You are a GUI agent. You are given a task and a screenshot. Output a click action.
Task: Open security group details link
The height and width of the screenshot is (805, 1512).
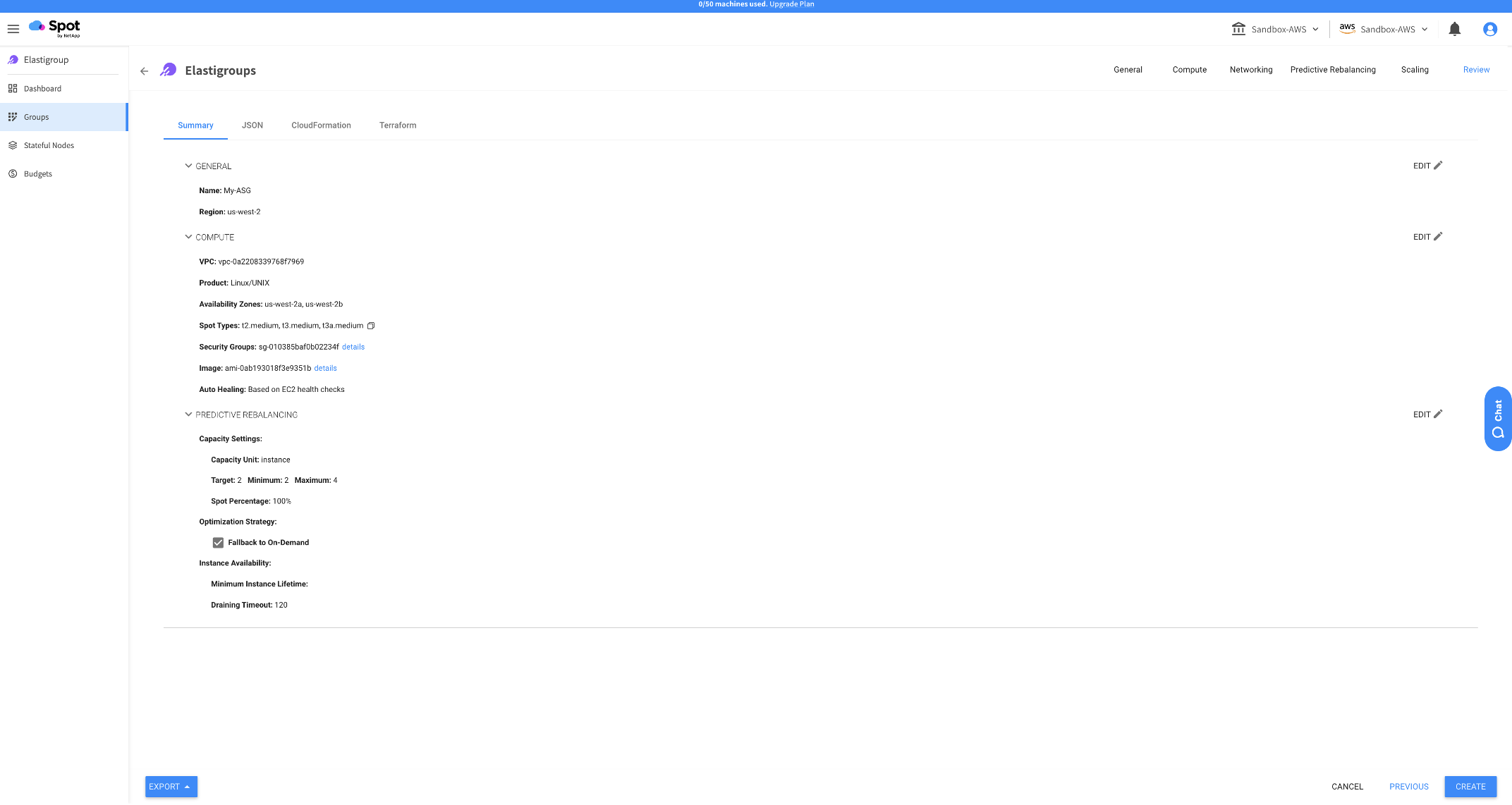pyautogui.click(x=353, y=347)
